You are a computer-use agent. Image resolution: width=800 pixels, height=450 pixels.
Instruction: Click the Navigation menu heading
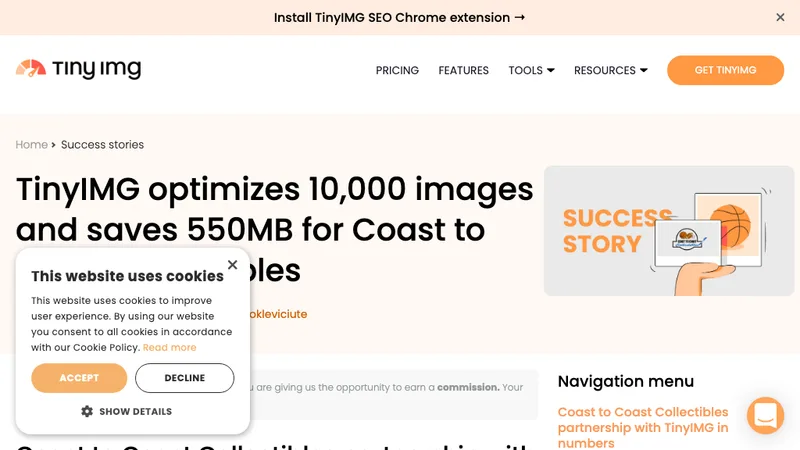coord(626,381)
